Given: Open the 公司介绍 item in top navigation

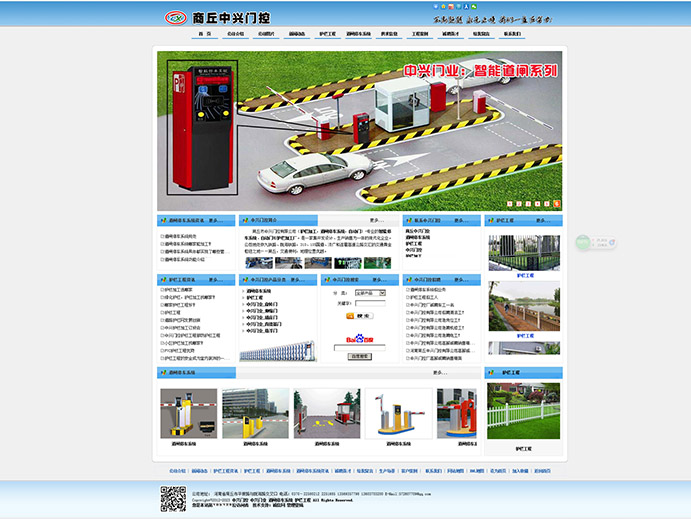Looking at the screenshot, I should (235, 34).
